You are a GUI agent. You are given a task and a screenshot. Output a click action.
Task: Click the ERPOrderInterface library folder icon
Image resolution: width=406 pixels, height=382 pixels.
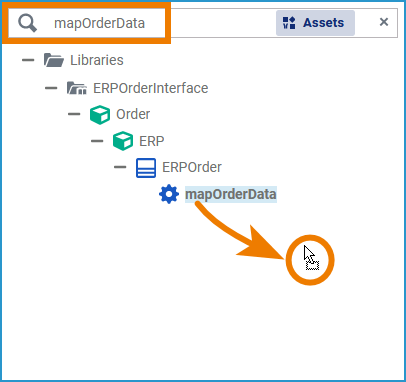pos(77,88)
